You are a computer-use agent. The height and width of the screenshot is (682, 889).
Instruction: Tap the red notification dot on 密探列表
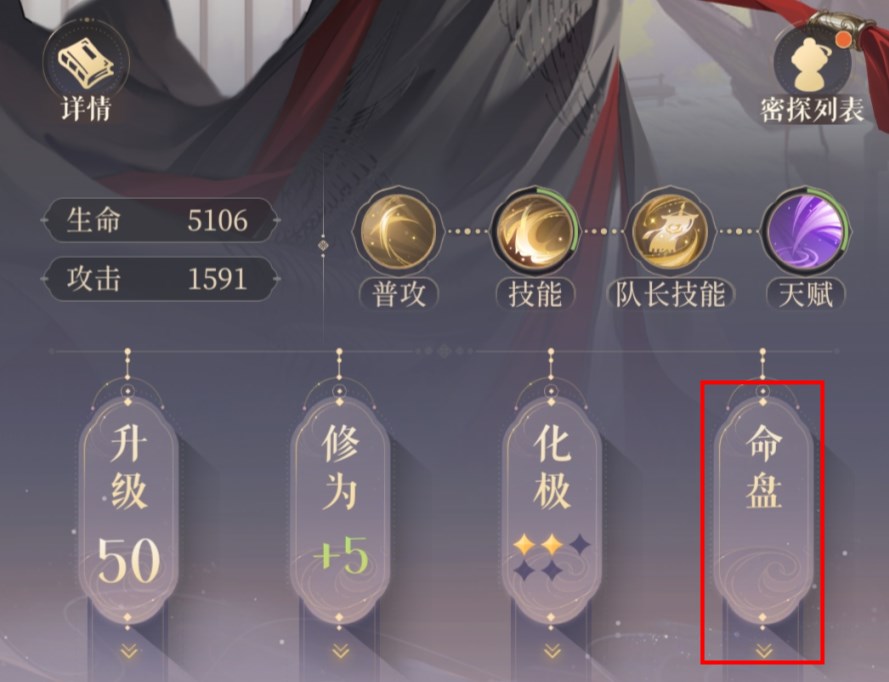(x=843, y=38)
